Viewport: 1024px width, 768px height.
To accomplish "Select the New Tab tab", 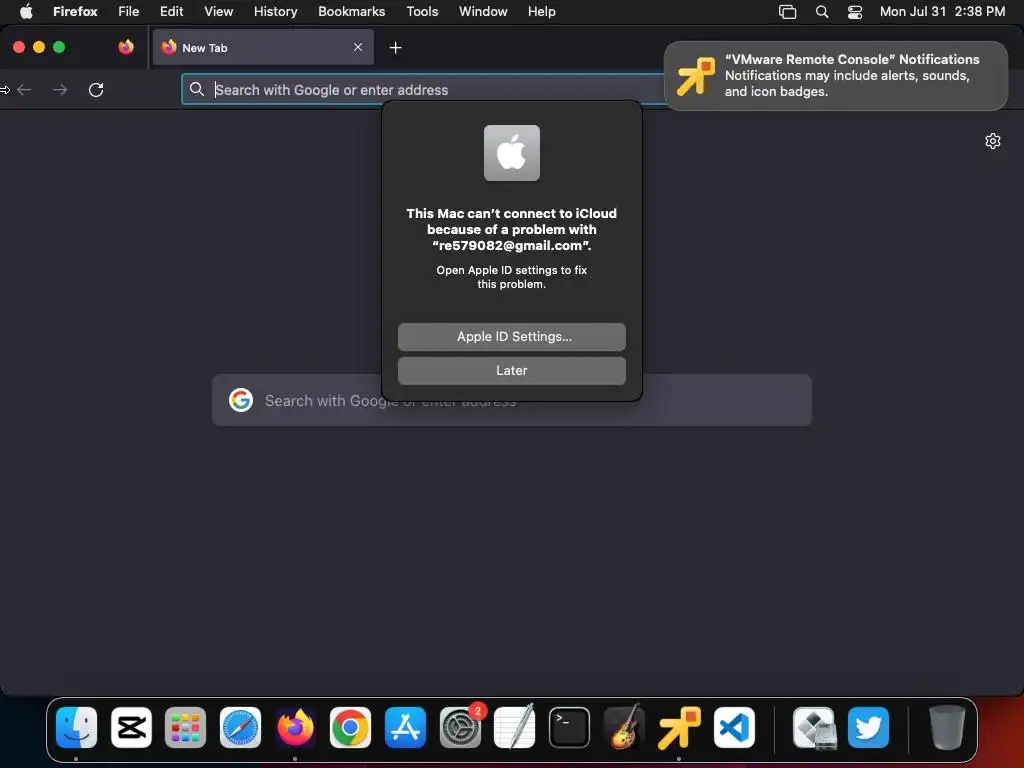I will [x=263, y=47].
